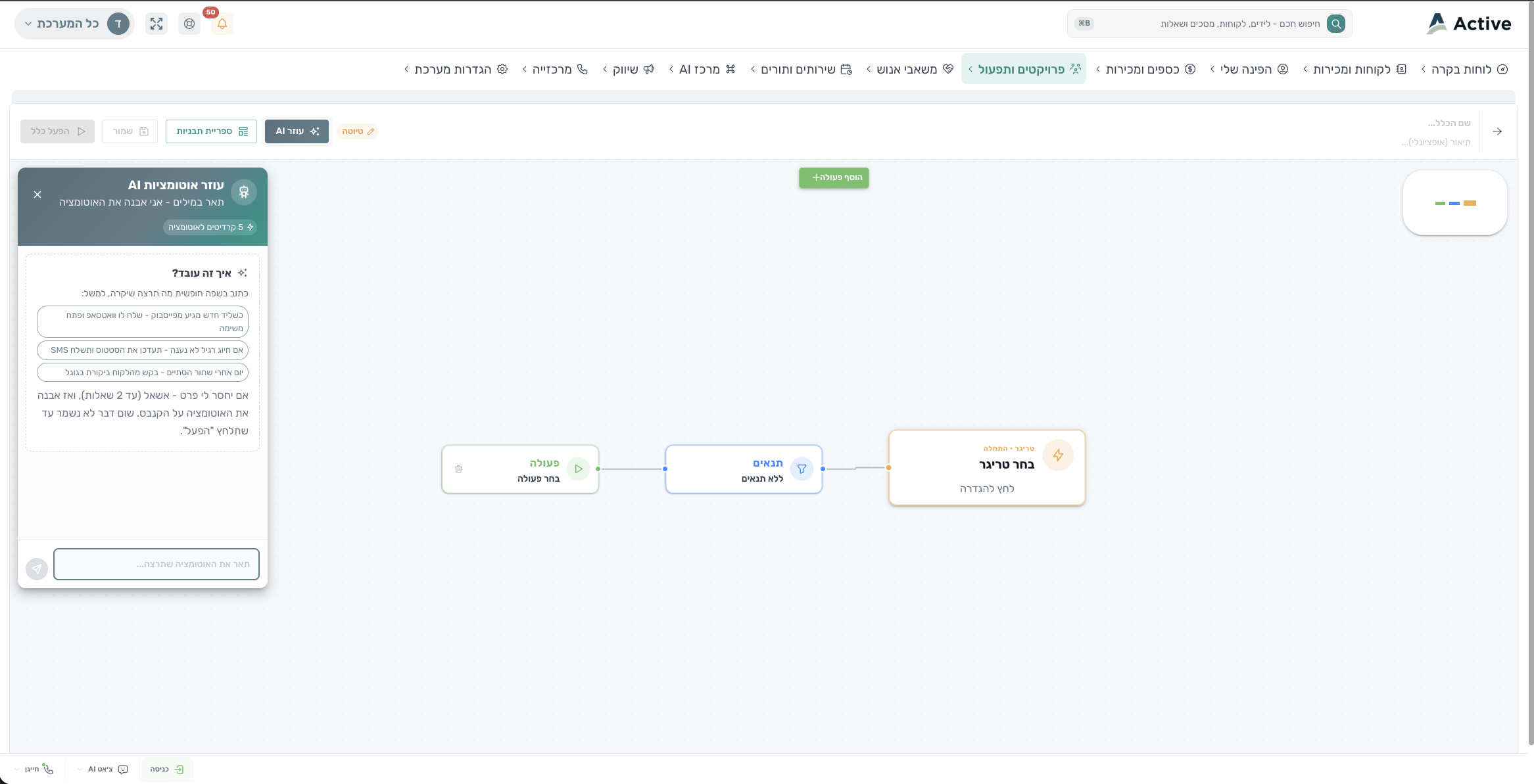Image resolution: width=1534 pixels, height=784 pixels.
Task: Expand the מרכזייה menu
Action: [555, 69]
